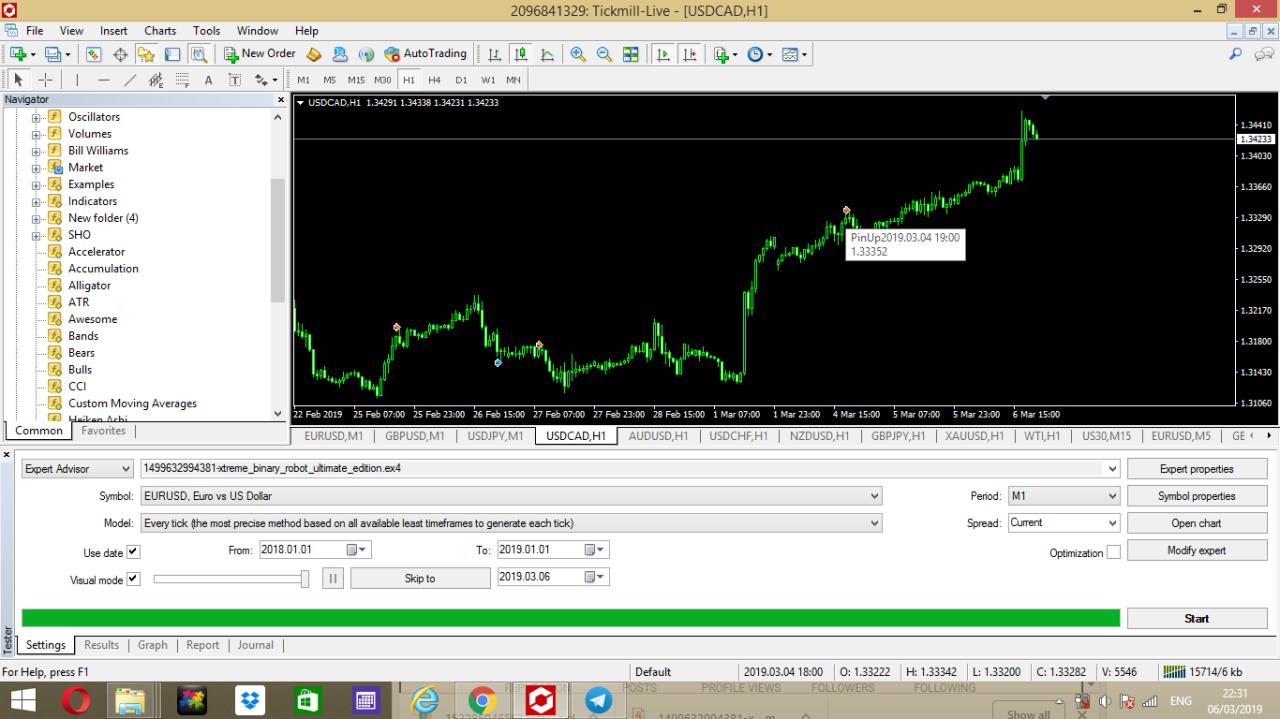Select the ATR indicator in Navigator
This screenshot has height=719, width=1280.
78,302
